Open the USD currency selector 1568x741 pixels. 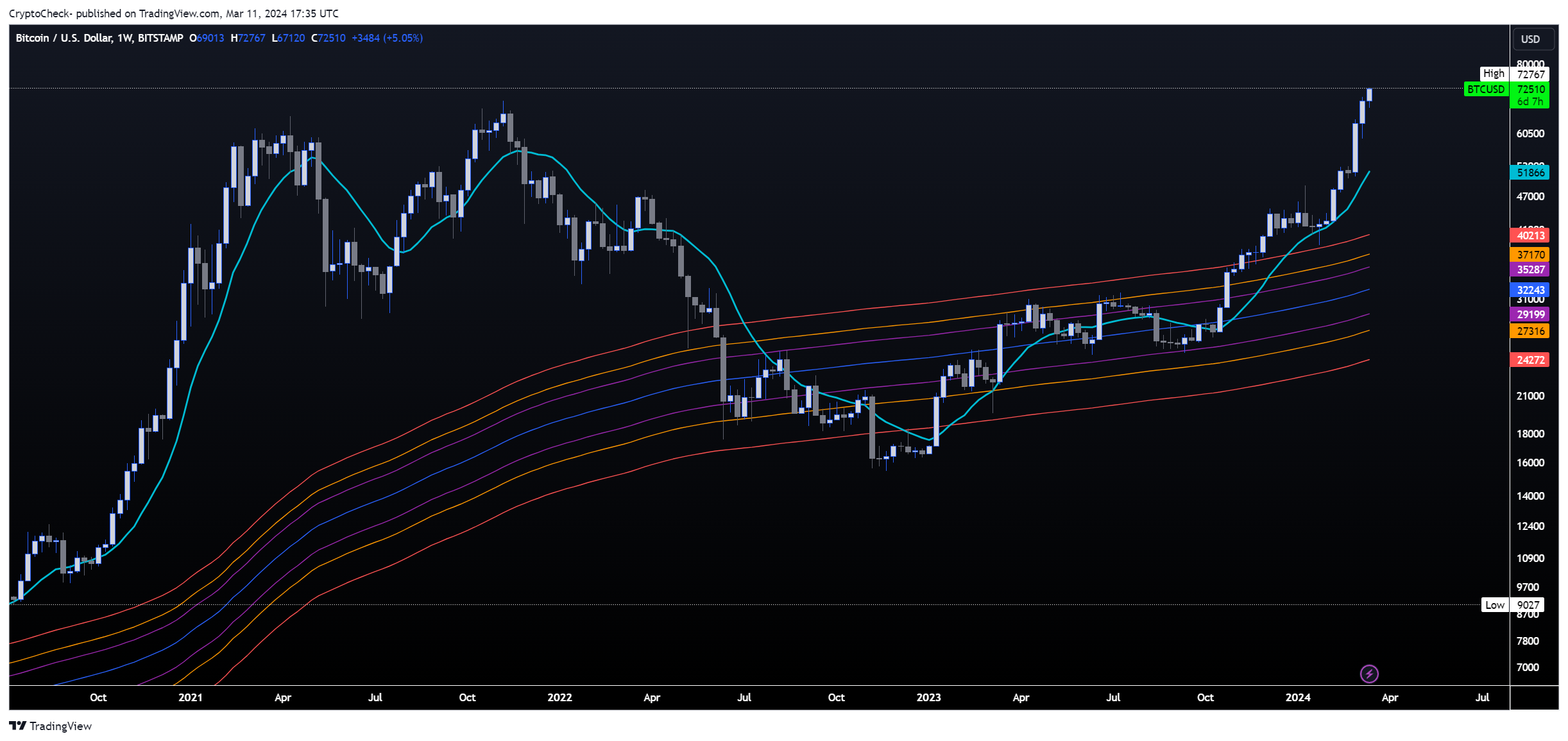tap(1533, 39)
